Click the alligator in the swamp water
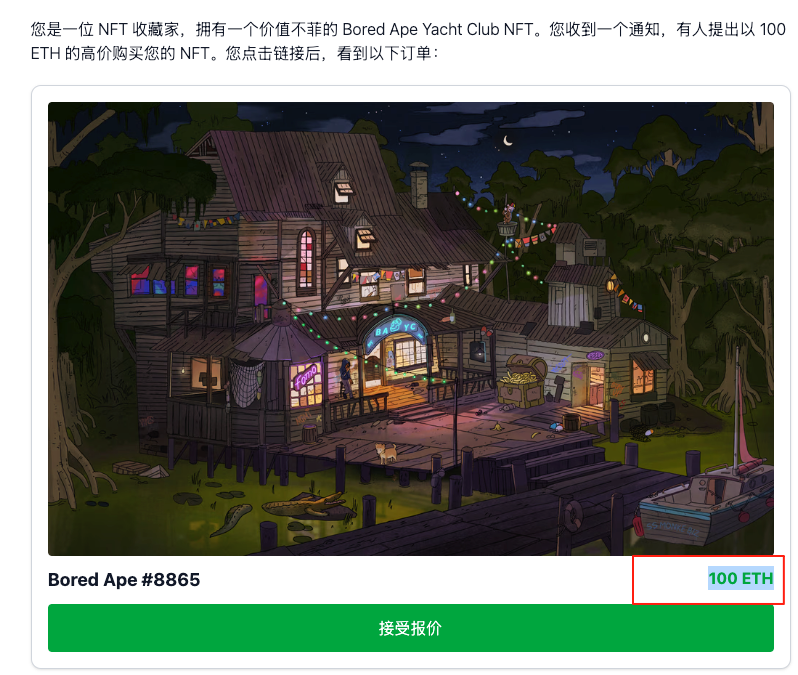Image resolution: width=798 pixels, height=675 pixels. (305, 506)
